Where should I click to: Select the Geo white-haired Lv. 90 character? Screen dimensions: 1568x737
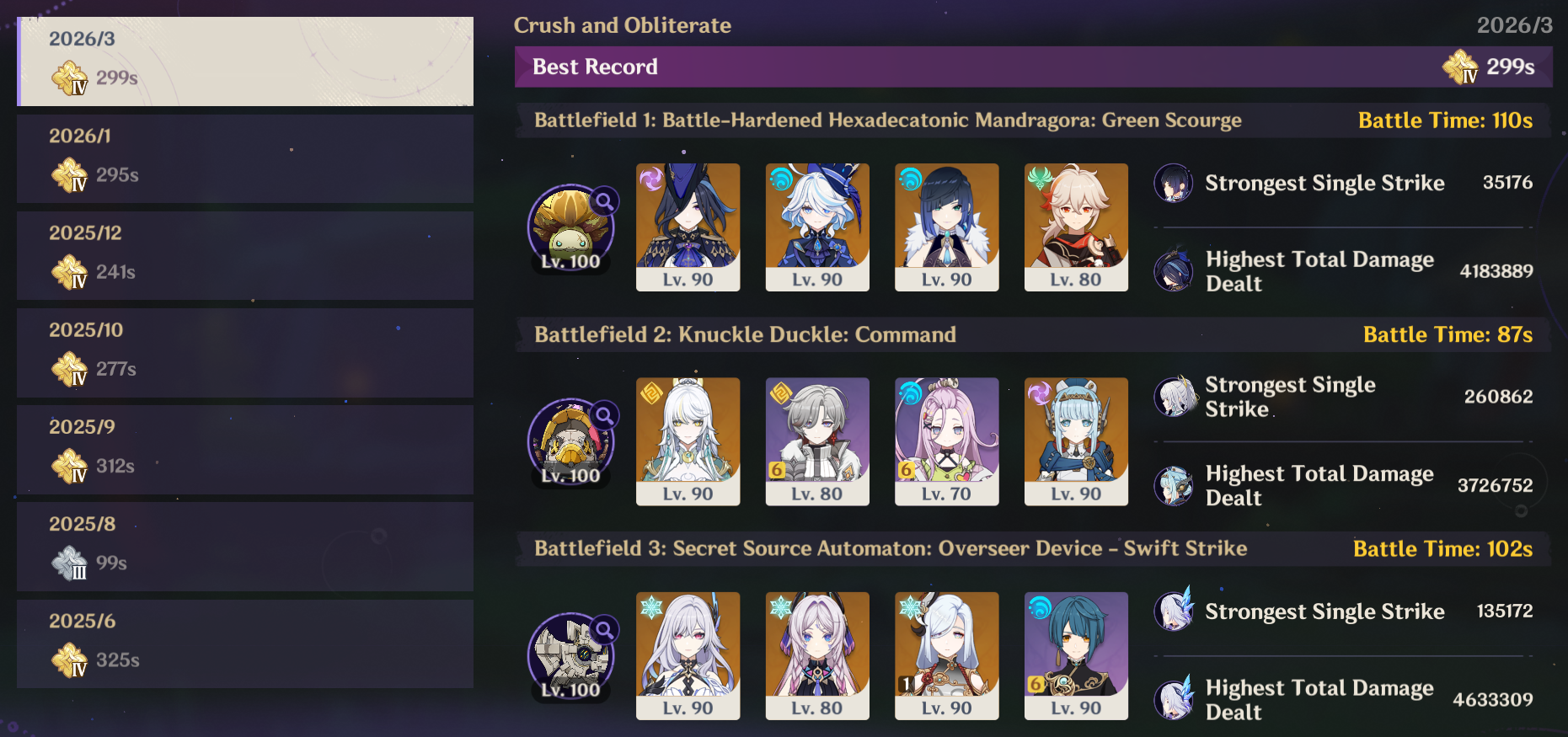688,441
